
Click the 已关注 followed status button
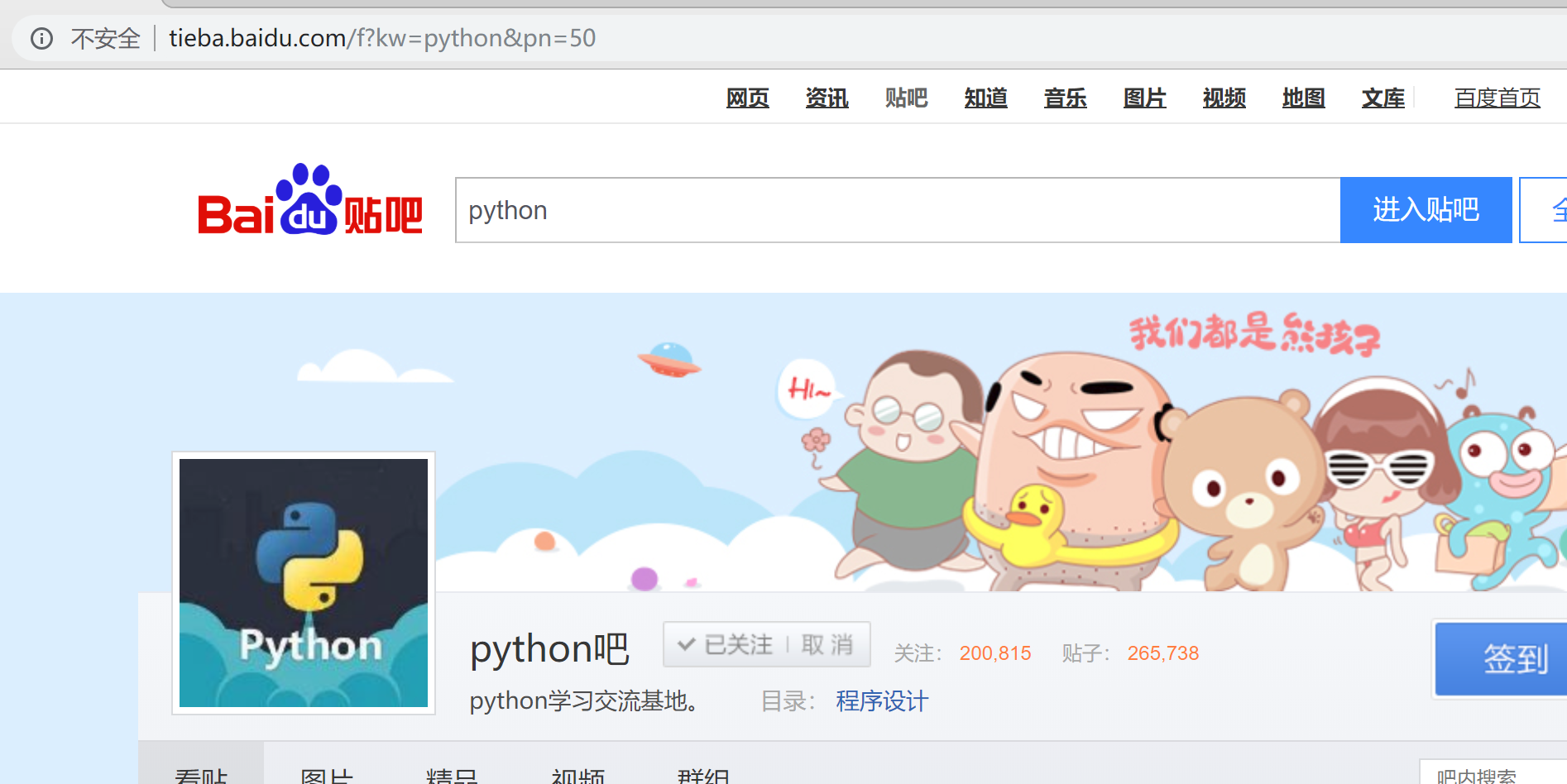725,644
